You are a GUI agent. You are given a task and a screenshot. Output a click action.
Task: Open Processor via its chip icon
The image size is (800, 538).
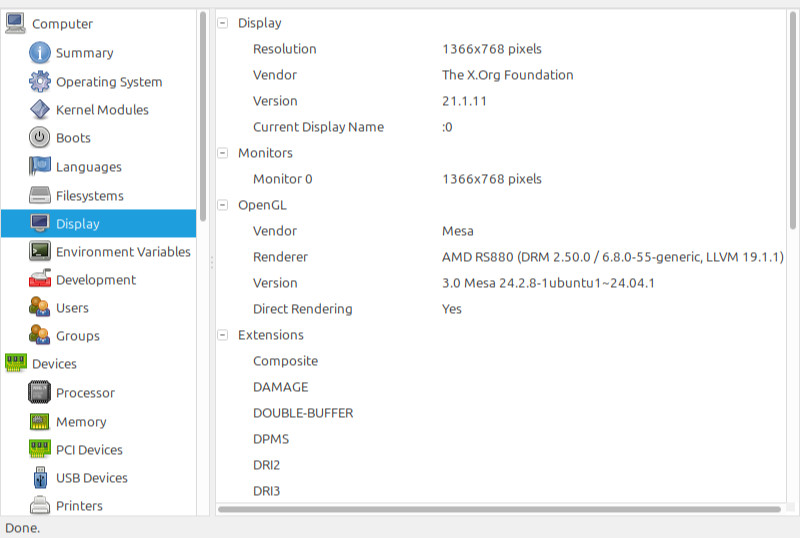(40, 393)
